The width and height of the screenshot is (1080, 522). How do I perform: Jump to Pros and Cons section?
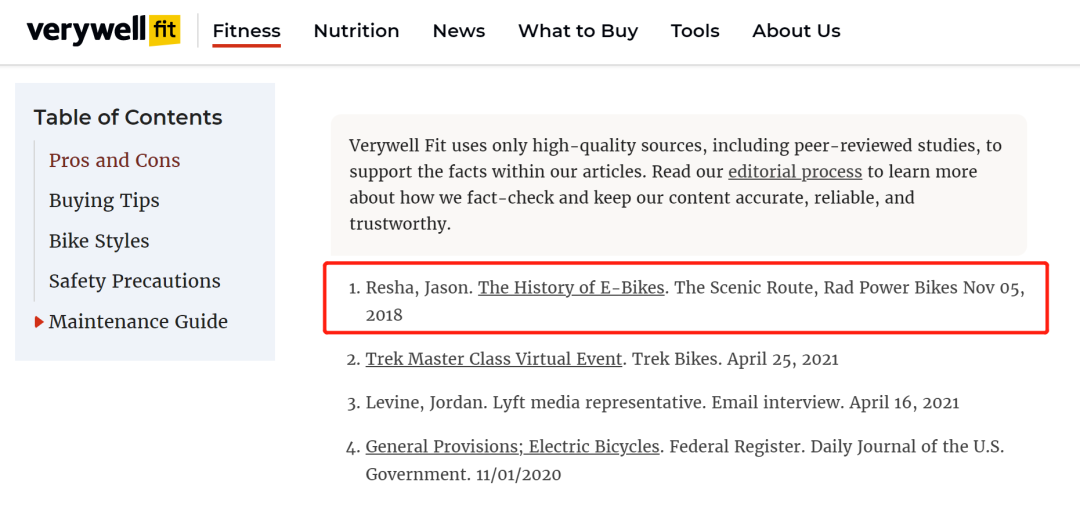pos(114,160)
